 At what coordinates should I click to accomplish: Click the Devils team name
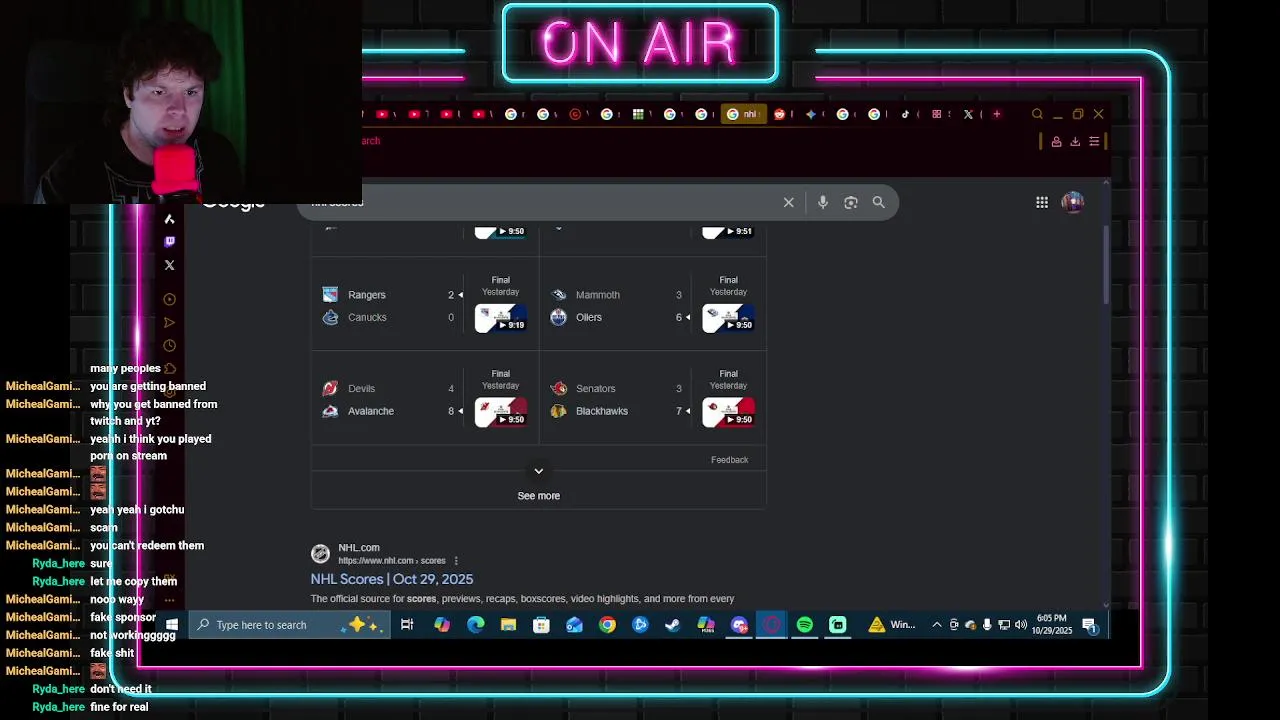(362, 389)
